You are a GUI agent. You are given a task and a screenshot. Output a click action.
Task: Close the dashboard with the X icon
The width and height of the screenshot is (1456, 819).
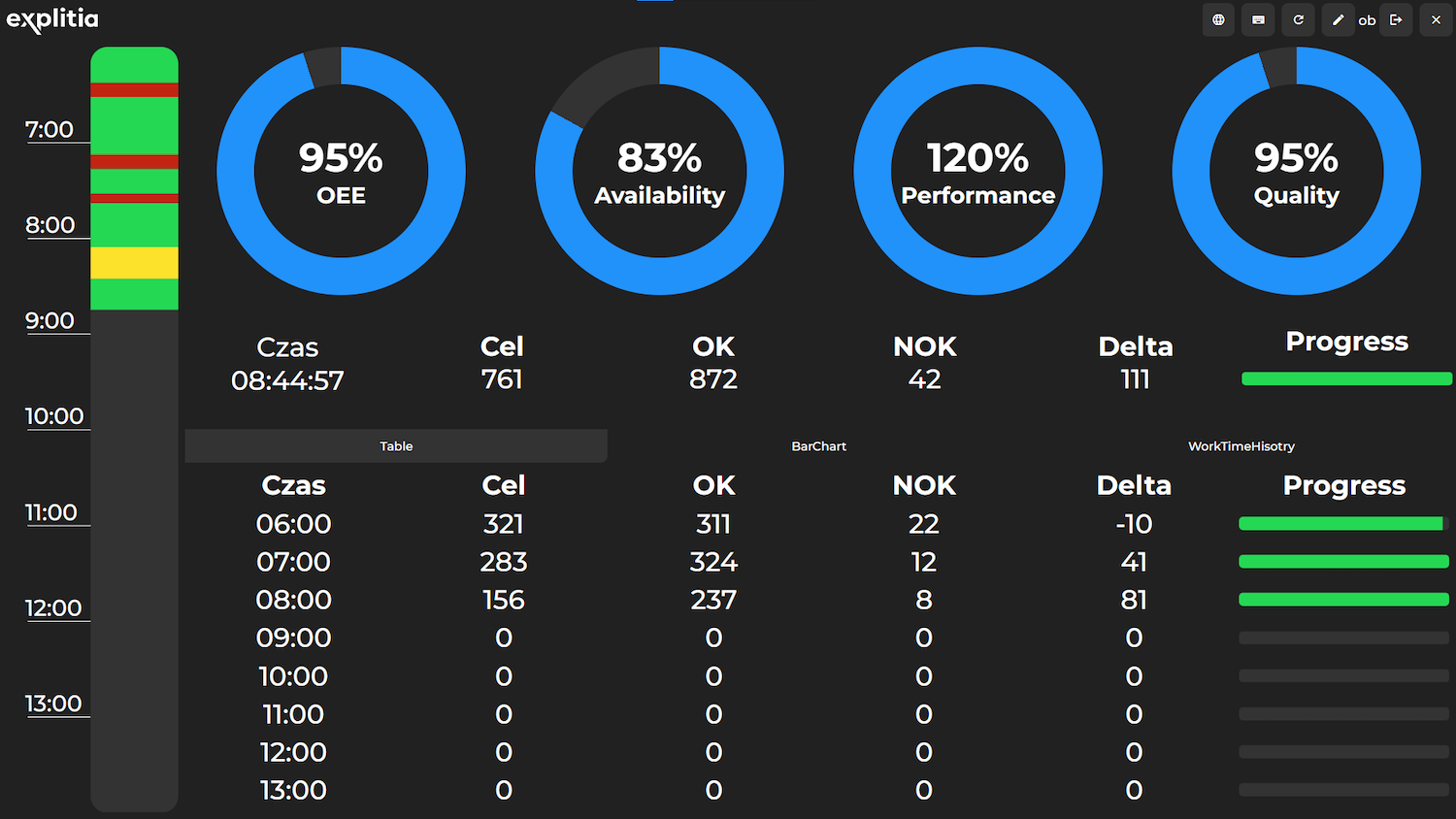[x=1436, y=19]
